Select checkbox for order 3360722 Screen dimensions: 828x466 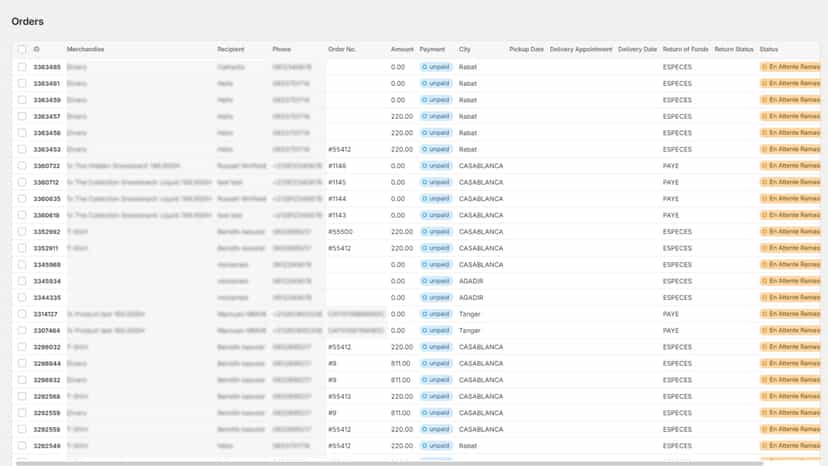pos(22,166)
